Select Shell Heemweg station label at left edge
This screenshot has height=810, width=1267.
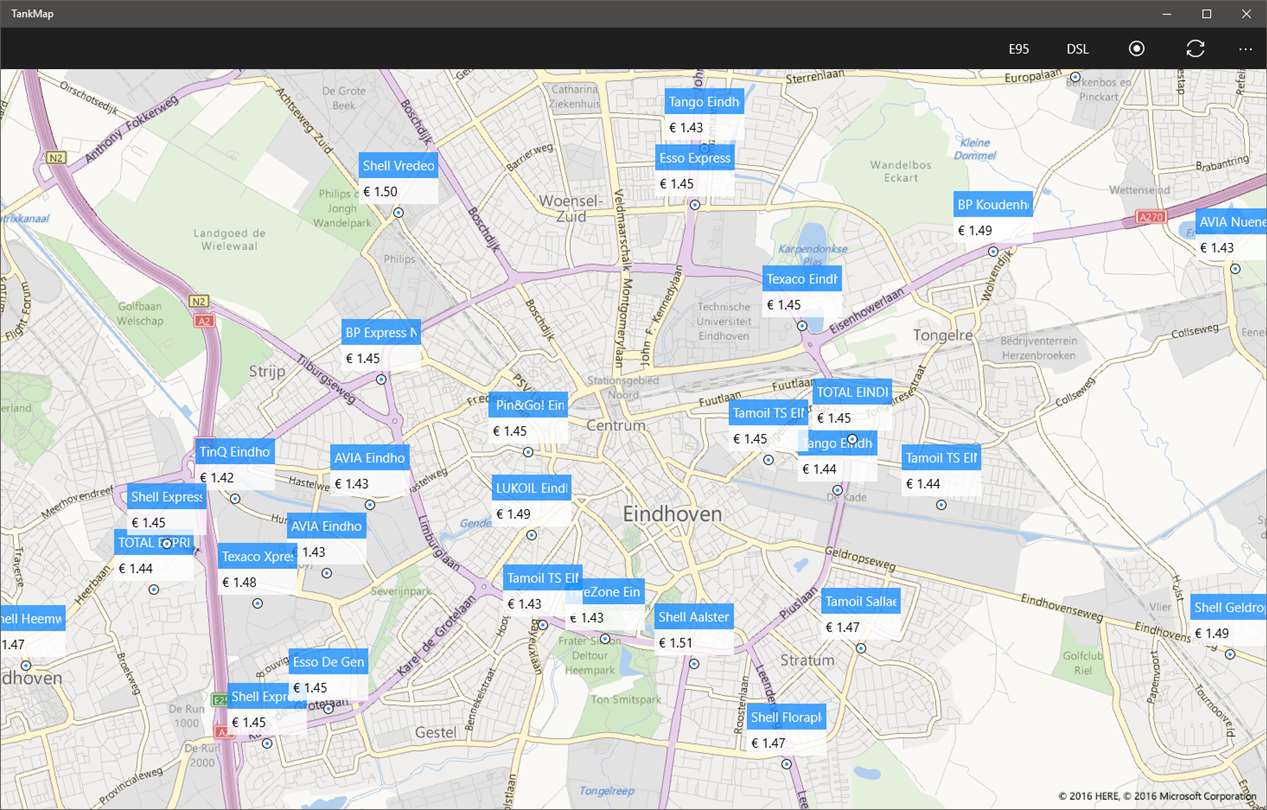tap(32, 619)
